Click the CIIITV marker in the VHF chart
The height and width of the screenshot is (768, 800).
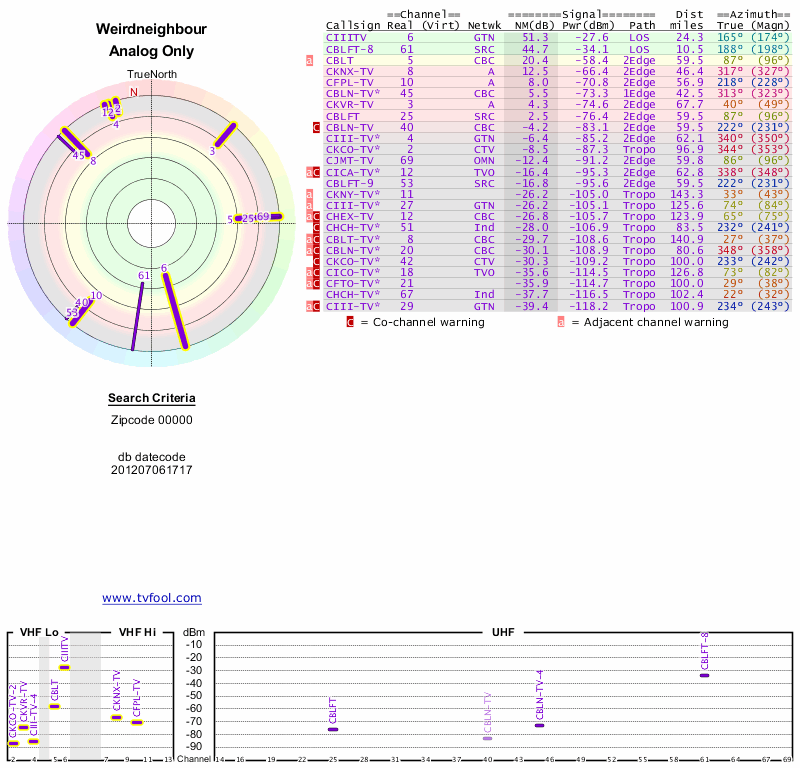pos(64,667)
